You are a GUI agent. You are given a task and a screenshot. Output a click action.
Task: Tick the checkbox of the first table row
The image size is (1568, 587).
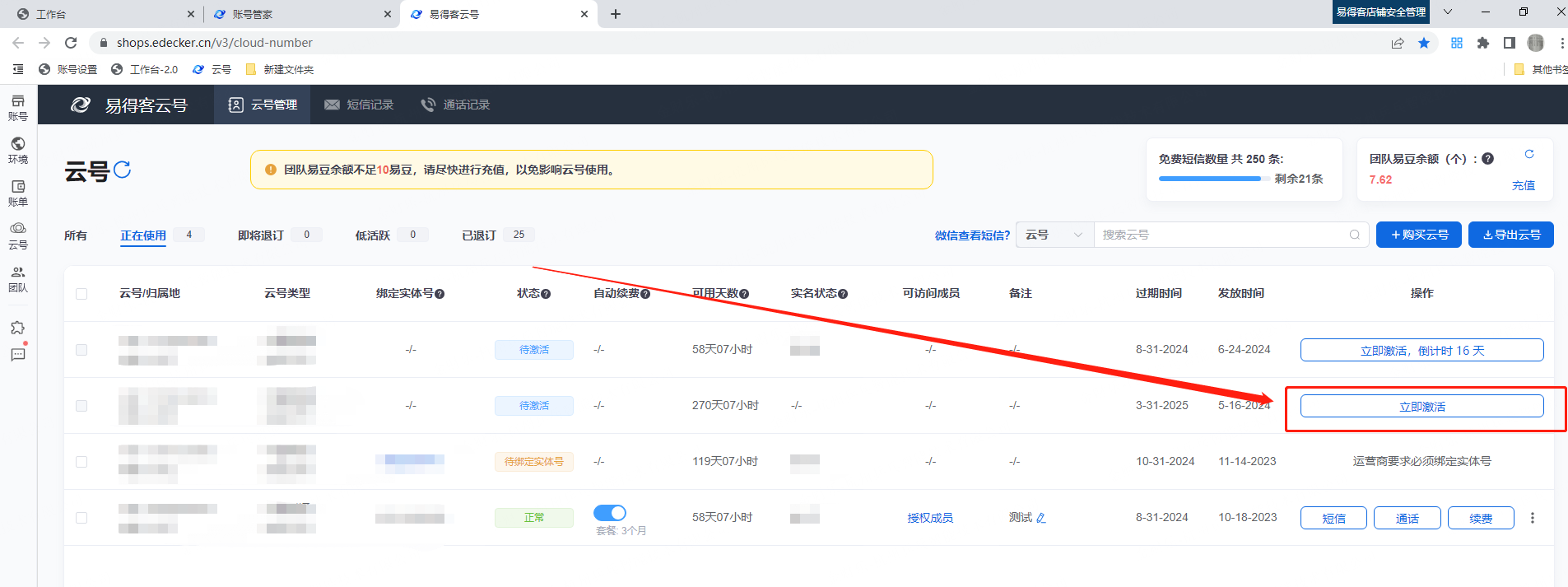pos(81,350)
